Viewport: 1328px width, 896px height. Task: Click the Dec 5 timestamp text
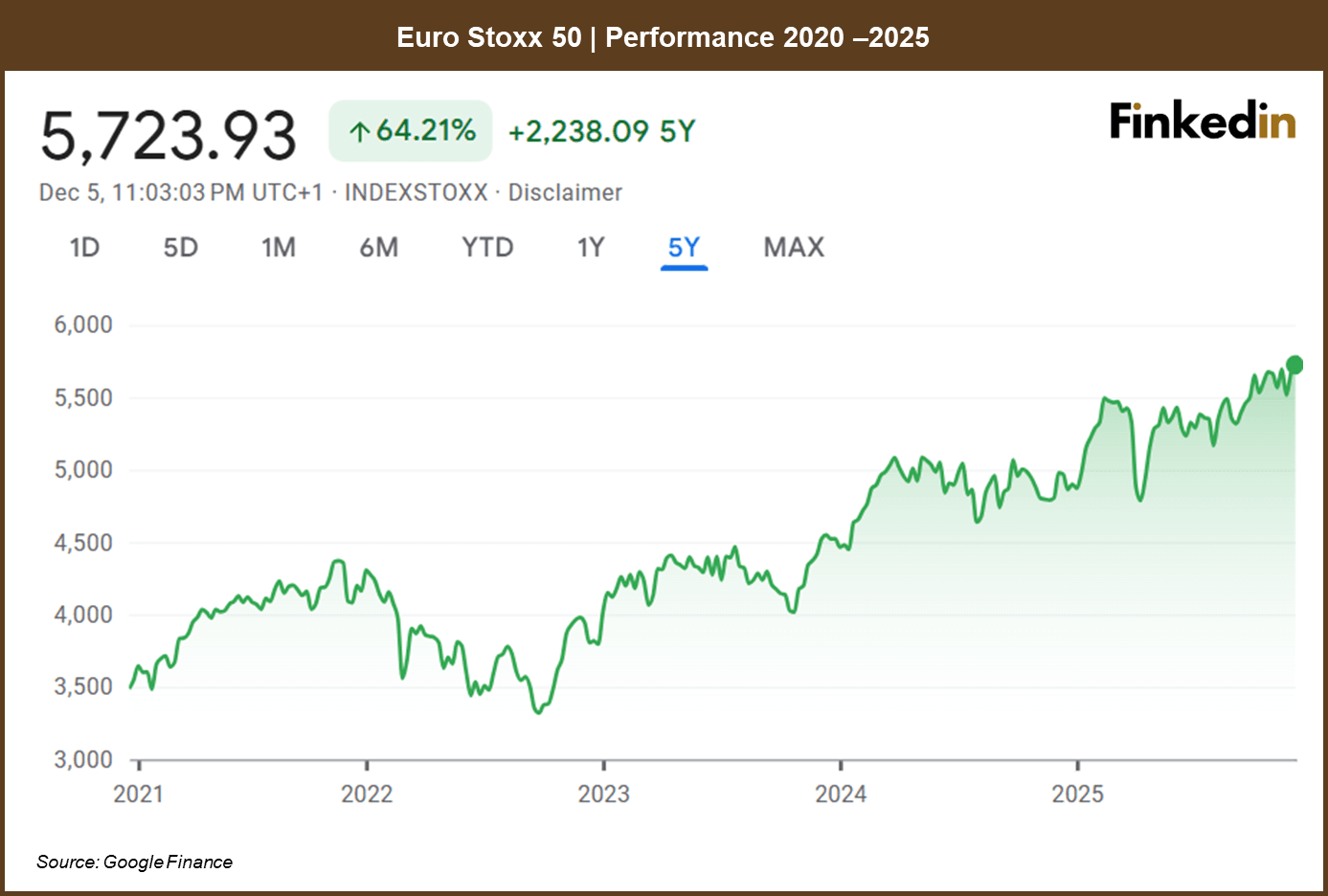[181, 192]
